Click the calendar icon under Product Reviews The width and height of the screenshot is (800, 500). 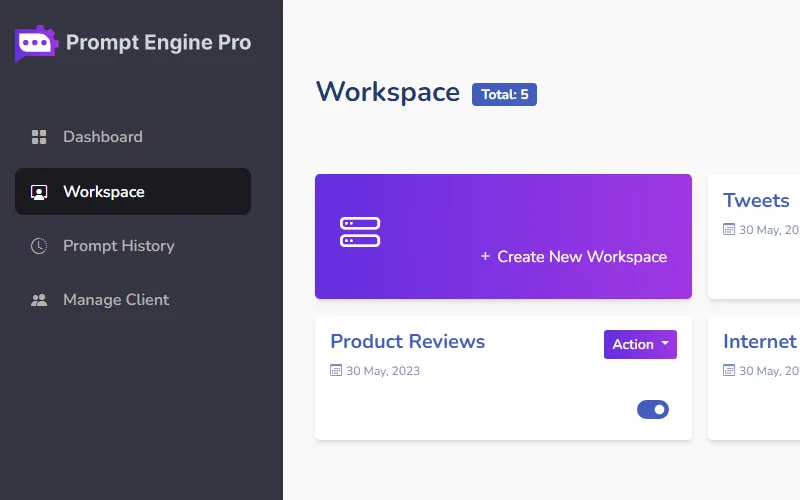336,370
